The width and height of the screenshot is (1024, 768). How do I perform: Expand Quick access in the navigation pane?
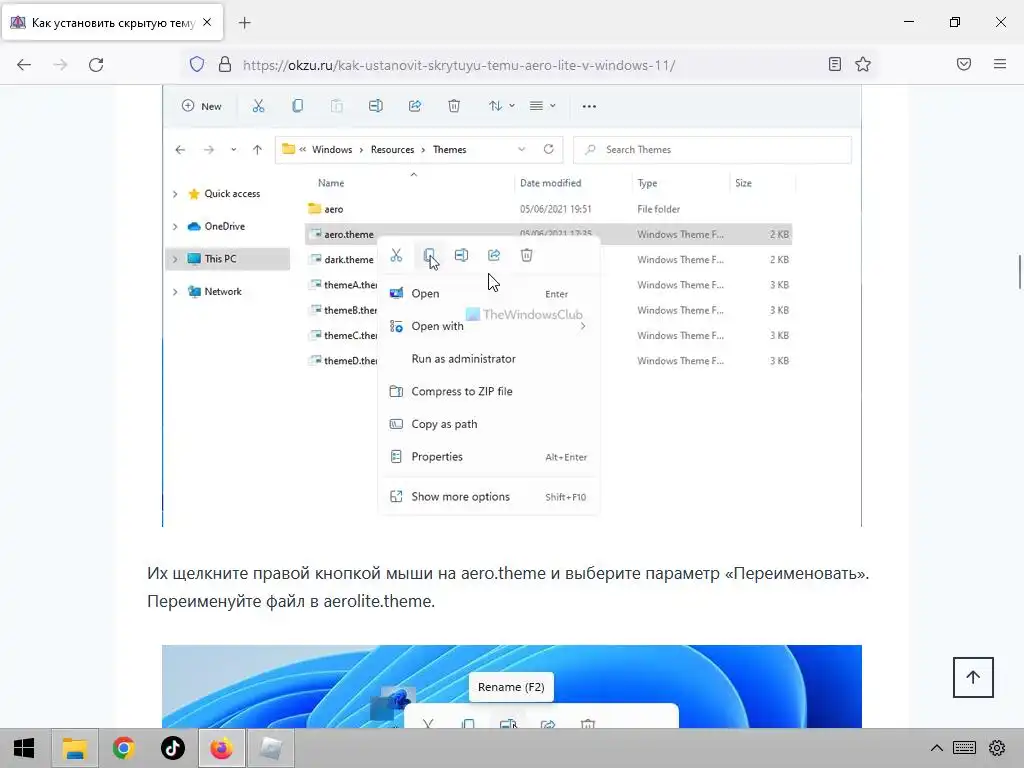[x=175, y=194]
